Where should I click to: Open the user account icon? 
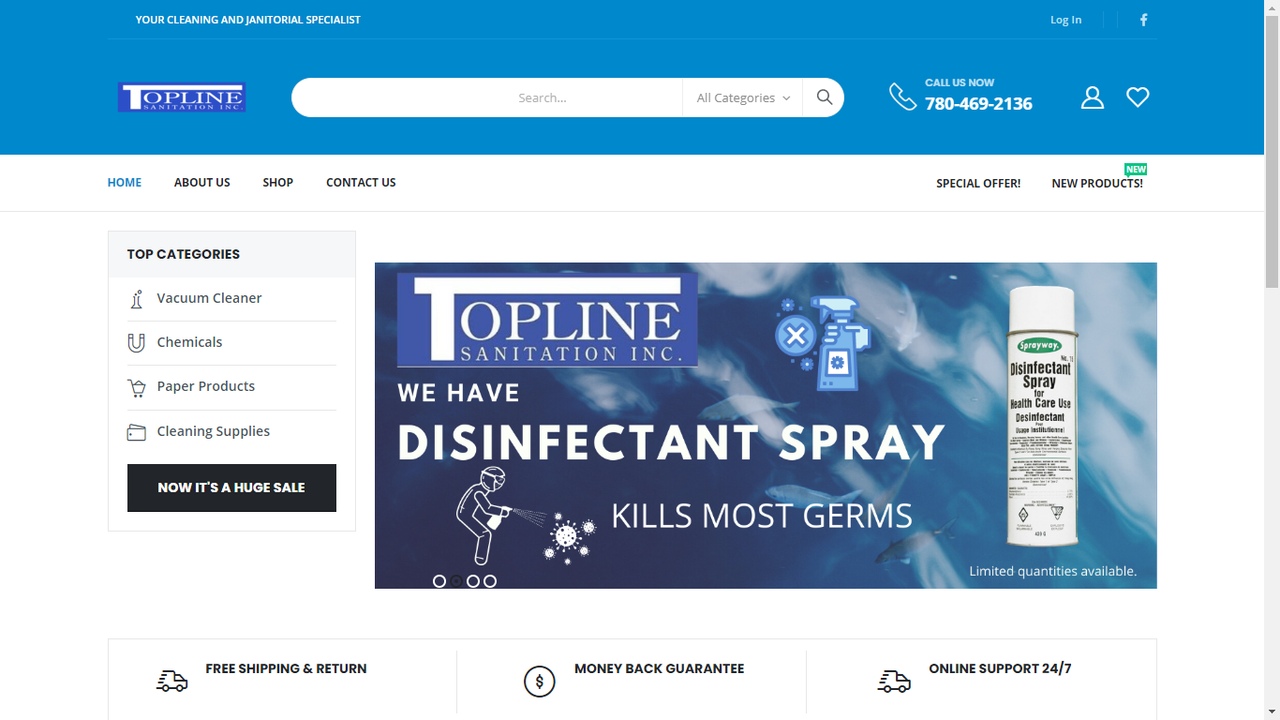(x=1092, y=97)
